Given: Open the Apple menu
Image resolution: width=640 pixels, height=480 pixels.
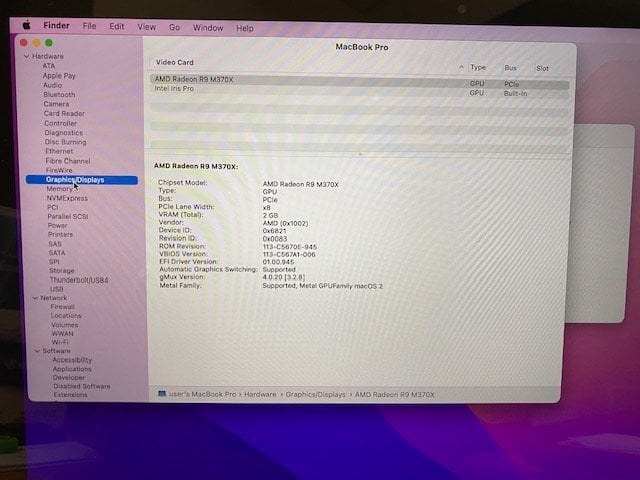Looking at the screenshot, I should click(x=27, y=25).
